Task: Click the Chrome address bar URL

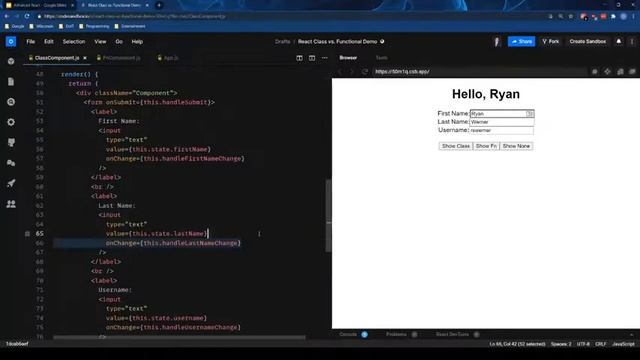Action: (x=135, y=16)
